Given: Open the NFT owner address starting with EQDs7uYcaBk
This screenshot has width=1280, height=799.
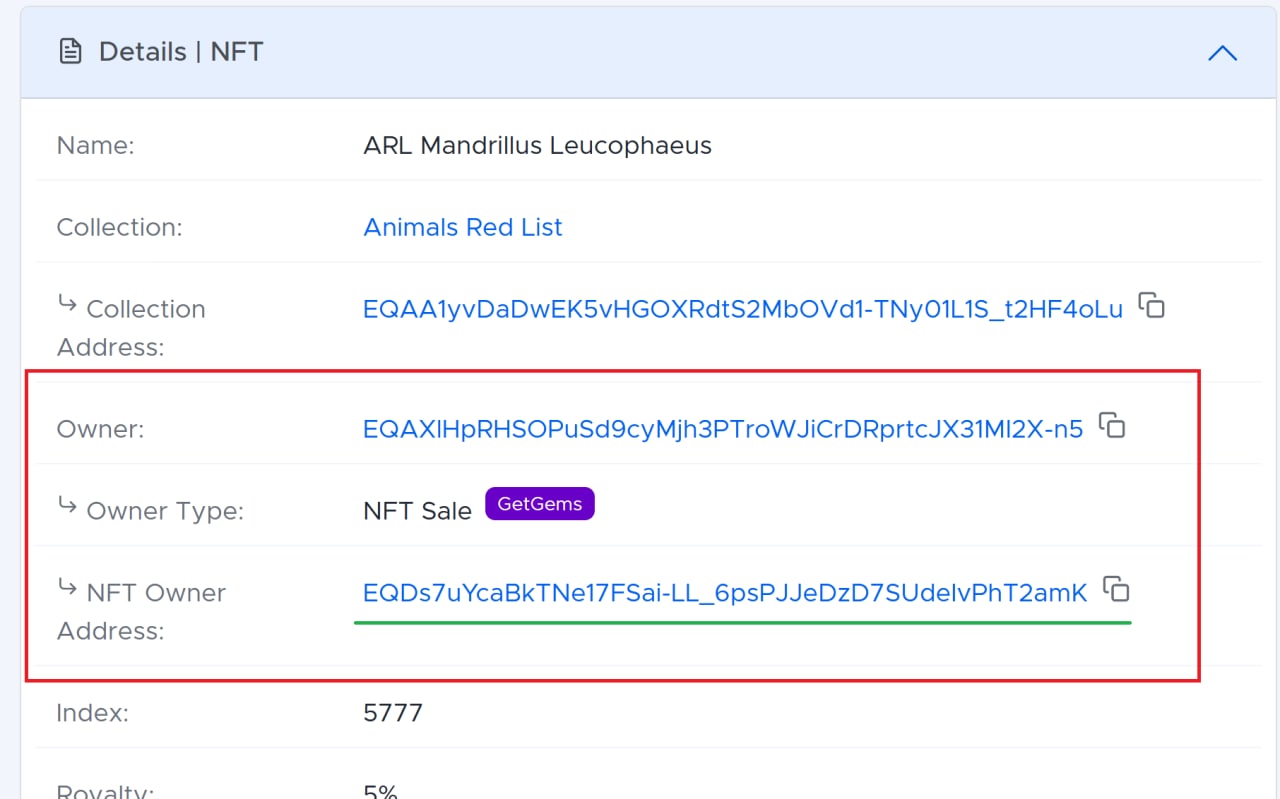Looking at the screenshot, I should (725, 593).
